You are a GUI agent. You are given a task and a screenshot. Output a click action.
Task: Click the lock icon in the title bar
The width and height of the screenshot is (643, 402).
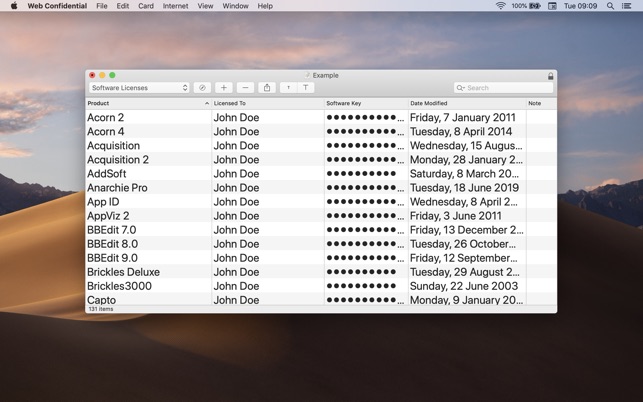(x=550, y=76)
